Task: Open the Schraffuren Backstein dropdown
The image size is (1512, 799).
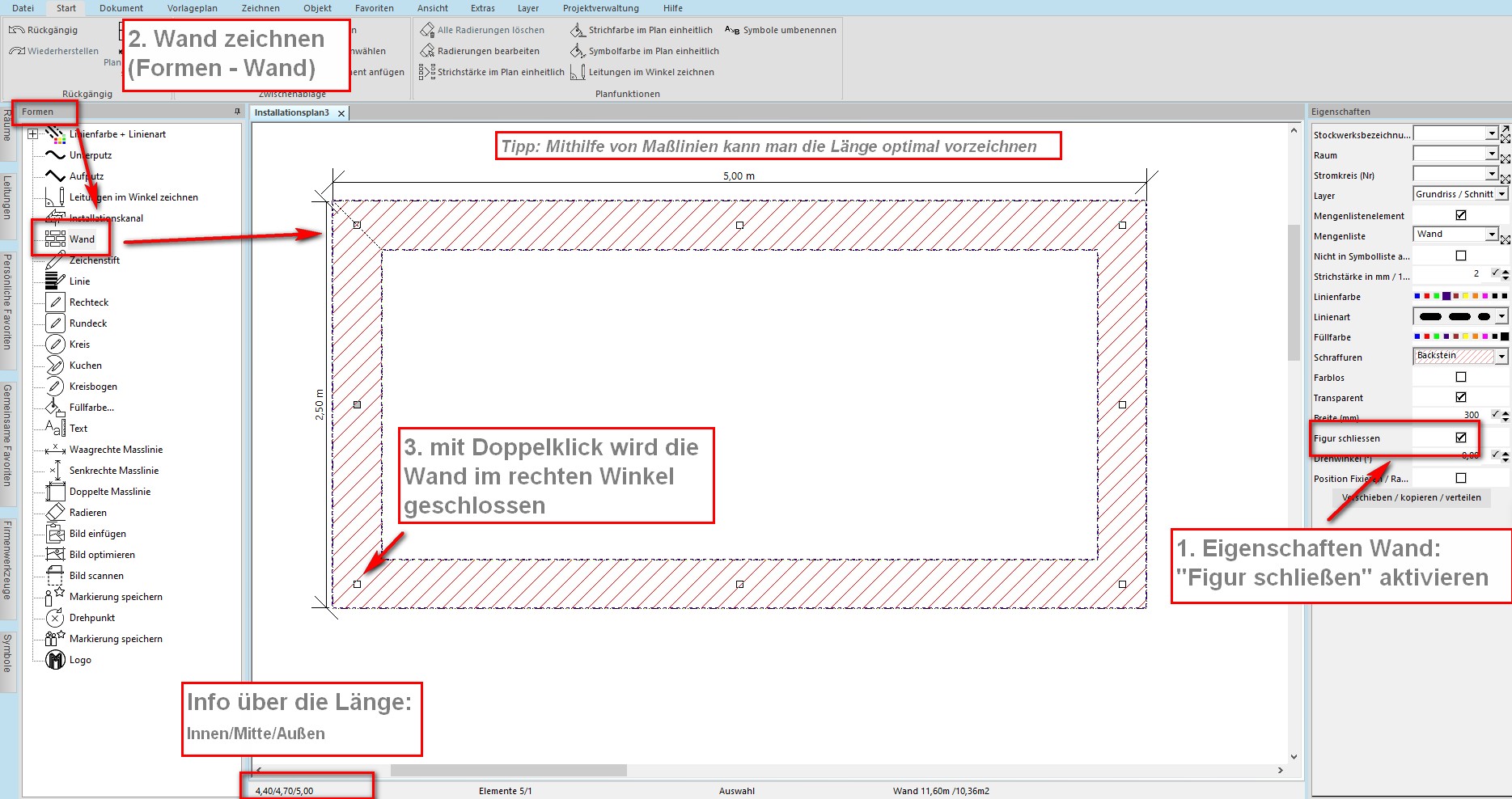Action: pos(1501,357)
